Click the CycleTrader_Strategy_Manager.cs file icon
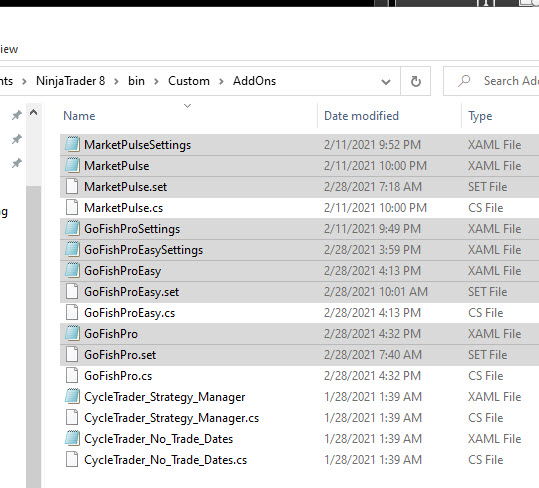The image size is (539, 488). tap(72, 417)
